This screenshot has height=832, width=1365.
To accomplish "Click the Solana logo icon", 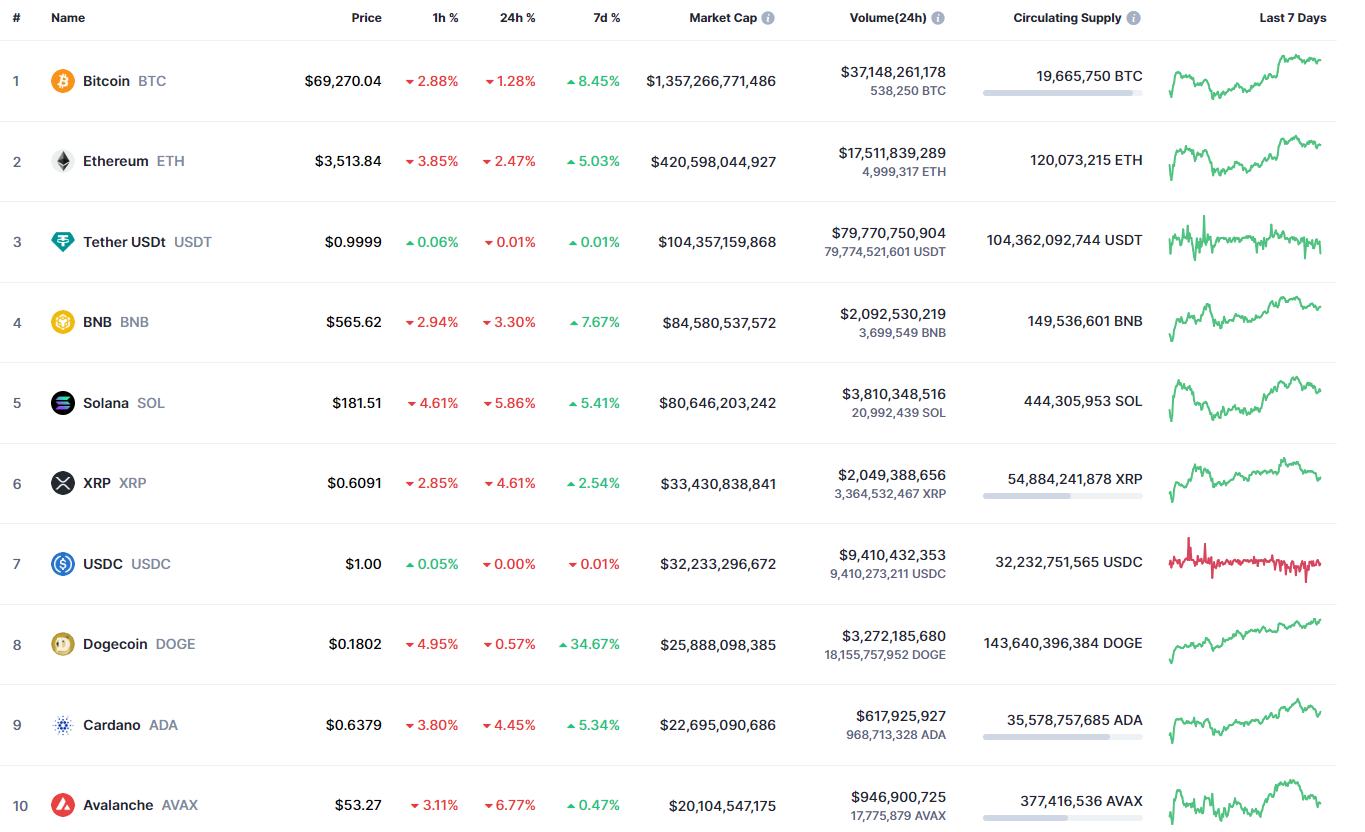I will 63,403.
